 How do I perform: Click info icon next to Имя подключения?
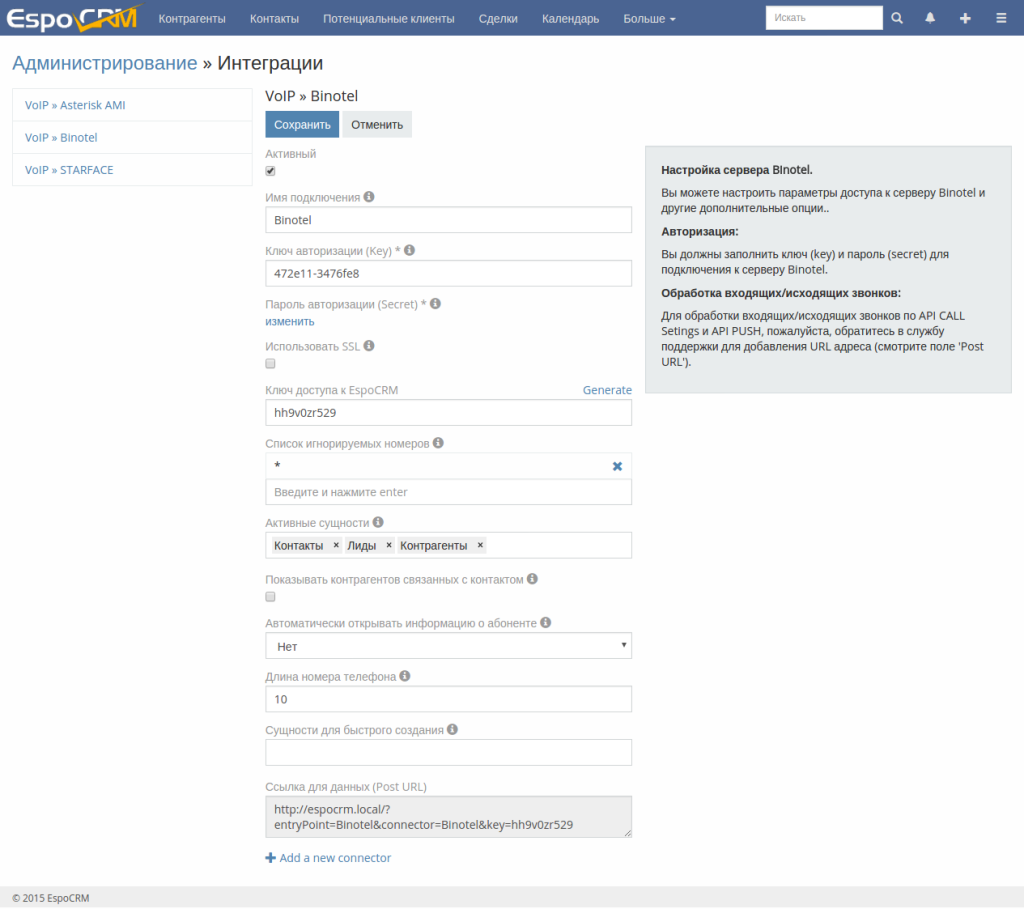pos(369,197)
